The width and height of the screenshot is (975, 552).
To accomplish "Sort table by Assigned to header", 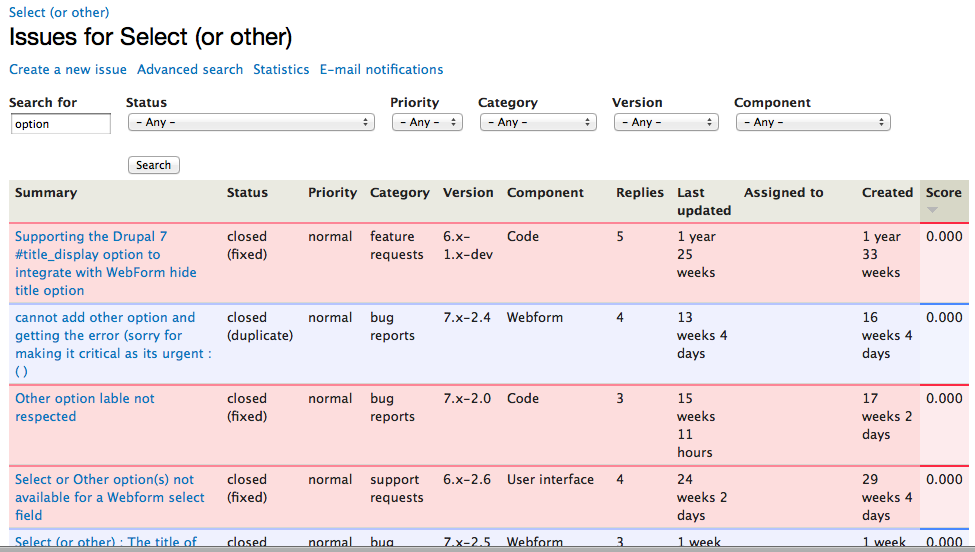I will point(783,193).
